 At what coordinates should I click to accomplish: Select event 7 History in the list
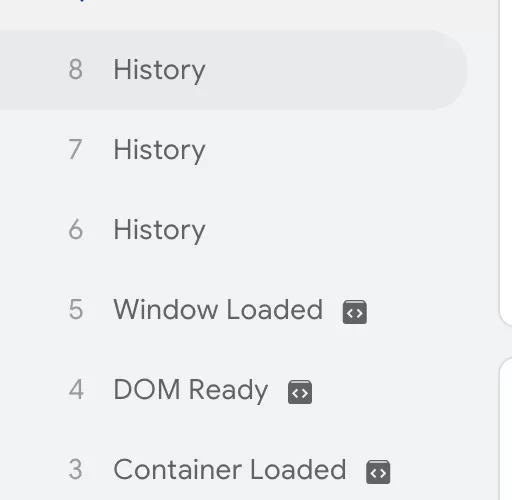click(233, 150)
